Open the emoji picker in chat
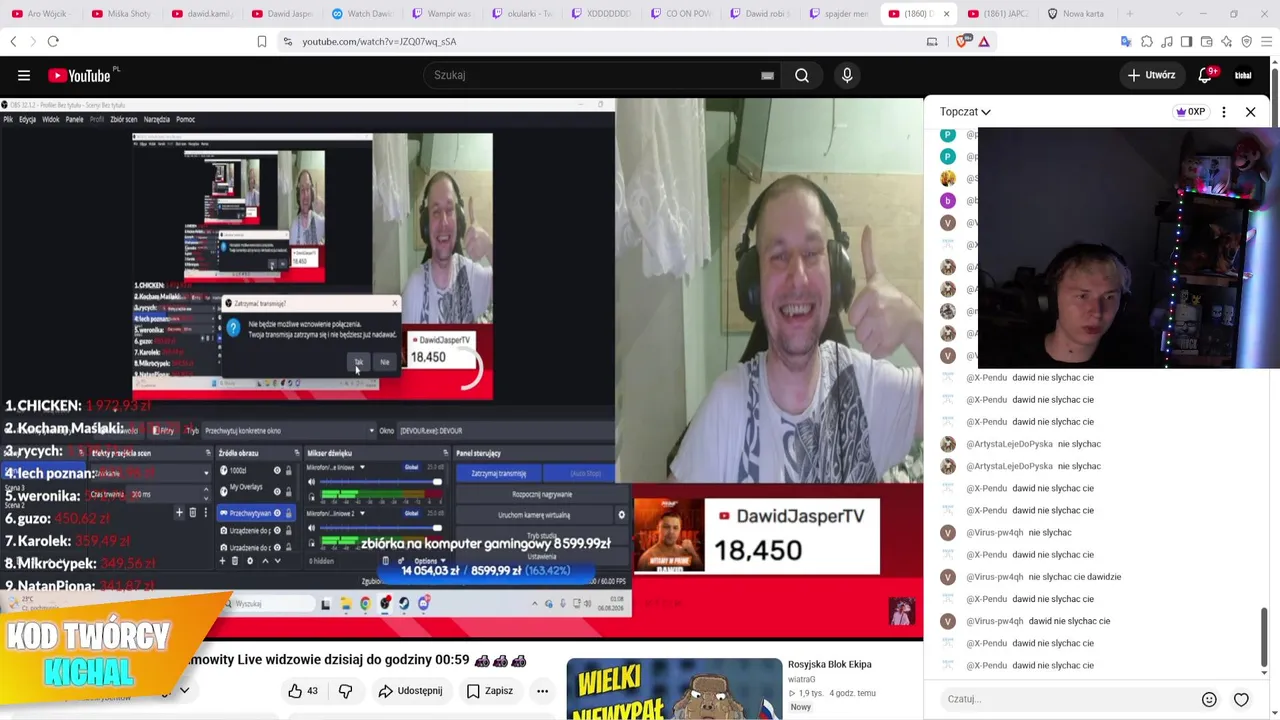This screenshot has height=720, width=1280. tap(1209, 699)
